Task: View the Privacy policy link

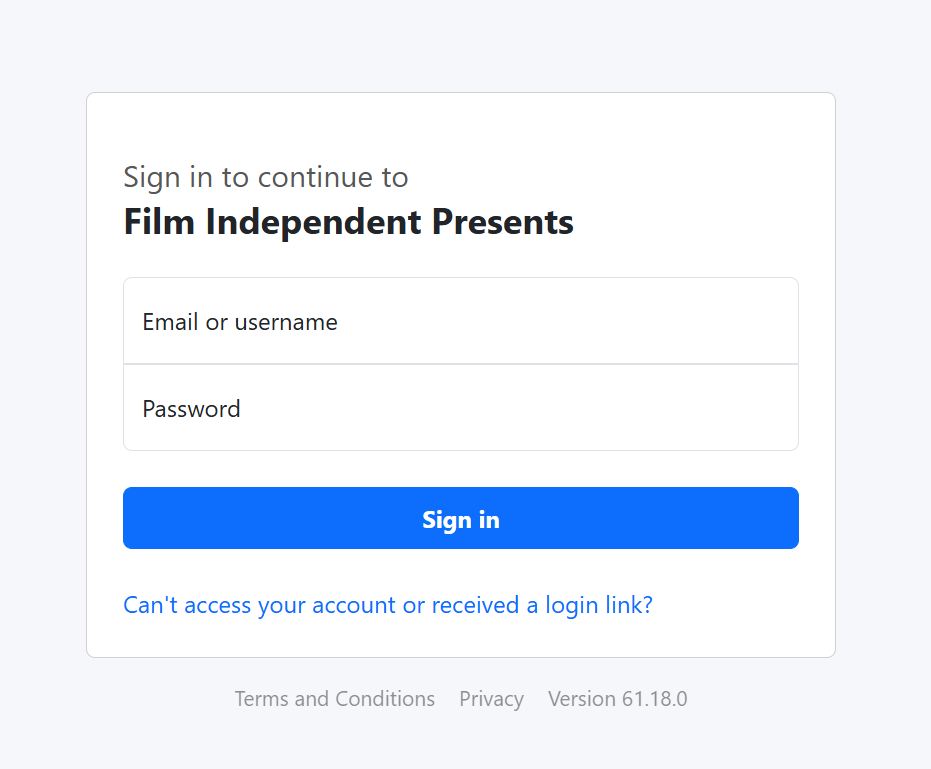Action: 491,699
